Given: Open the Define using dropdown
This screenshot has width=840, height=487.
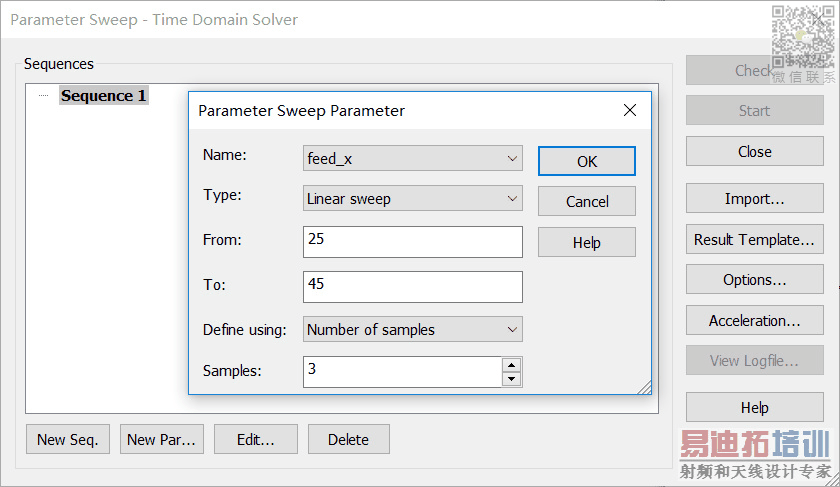Looking at the screenshot, I should [412, 329].
